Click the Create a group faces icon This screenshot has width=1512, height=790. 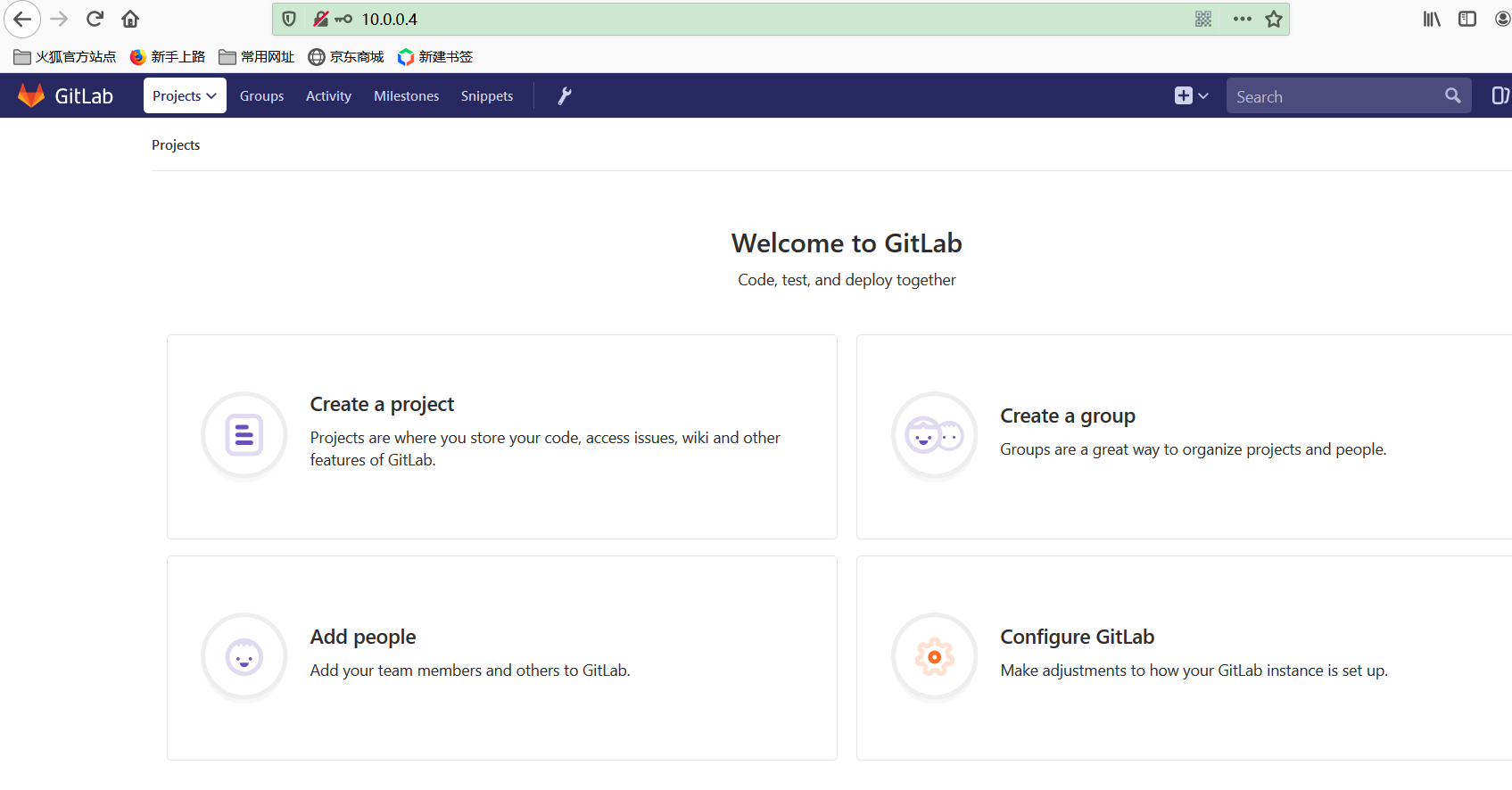pos(935,436)
